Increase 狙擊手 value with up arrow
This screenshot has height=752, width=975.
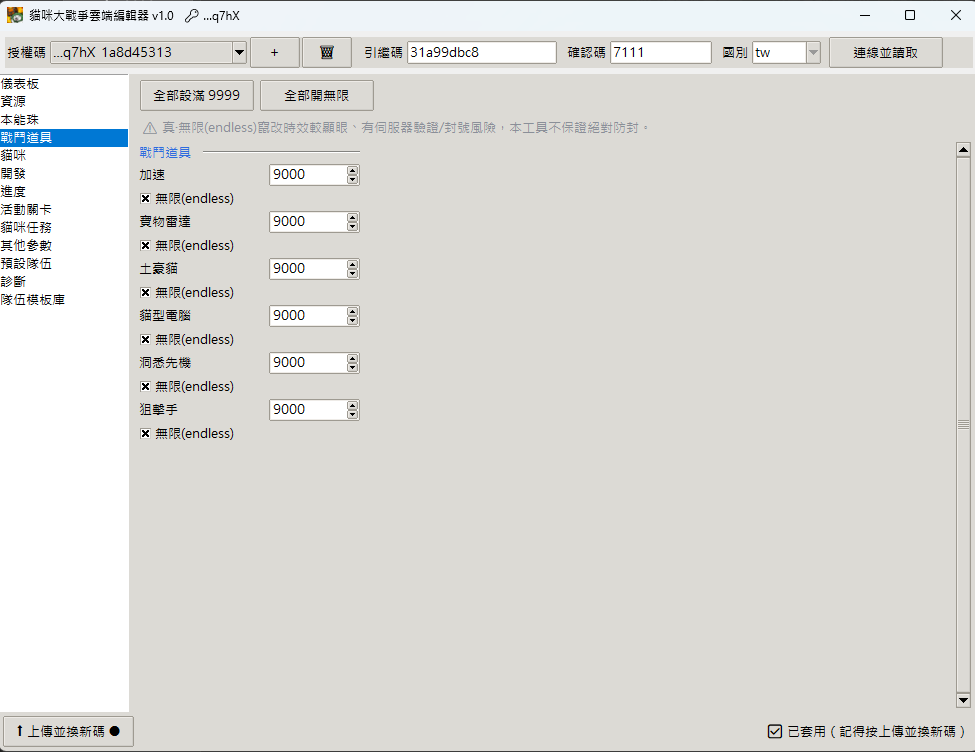click(353, 406)
